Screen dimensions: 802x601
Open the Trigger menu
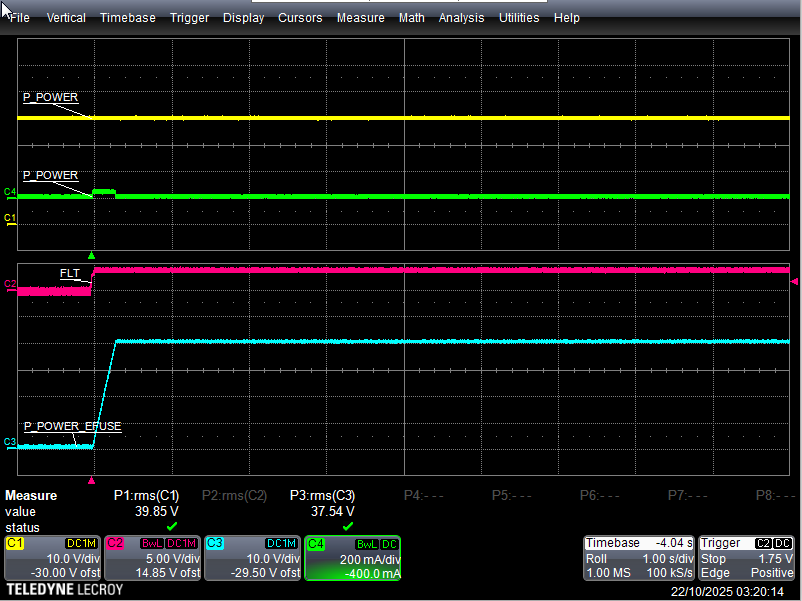190,18
